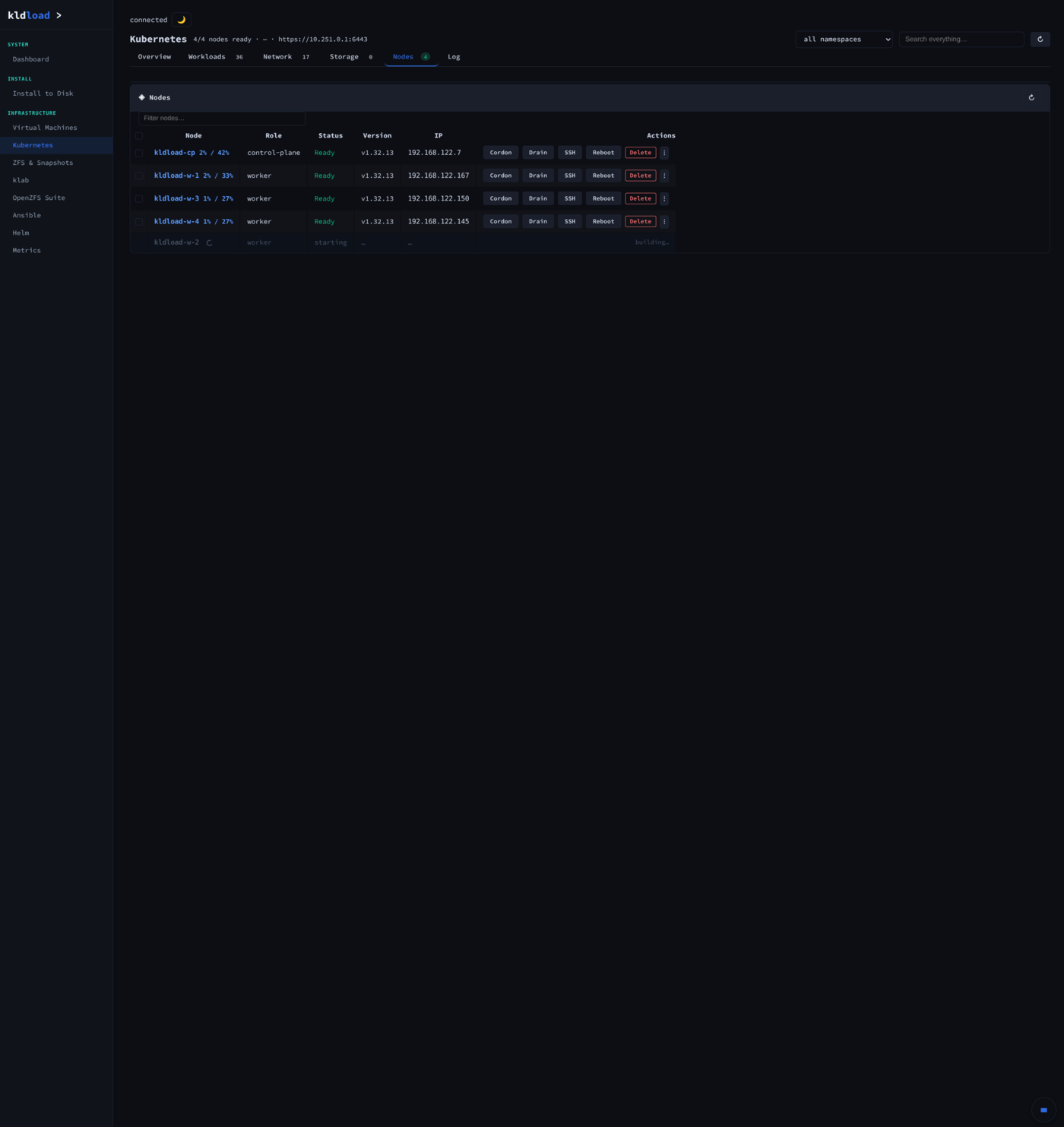Image resolution: width=1064 pixels, height=1127 pixels.
Task: Open the all namespaces dropdown
Action: (x=844, y=40)
